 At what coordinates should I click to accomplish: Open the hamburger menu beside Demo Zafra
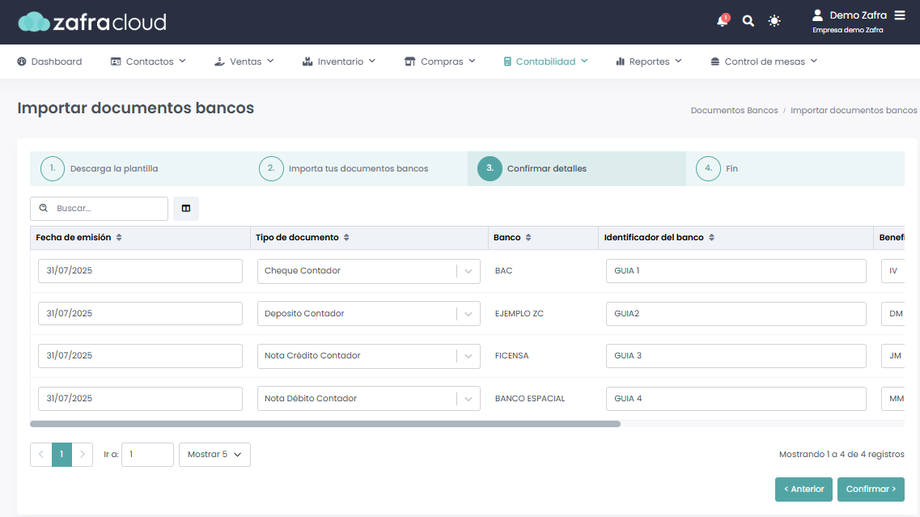point(900,16)
